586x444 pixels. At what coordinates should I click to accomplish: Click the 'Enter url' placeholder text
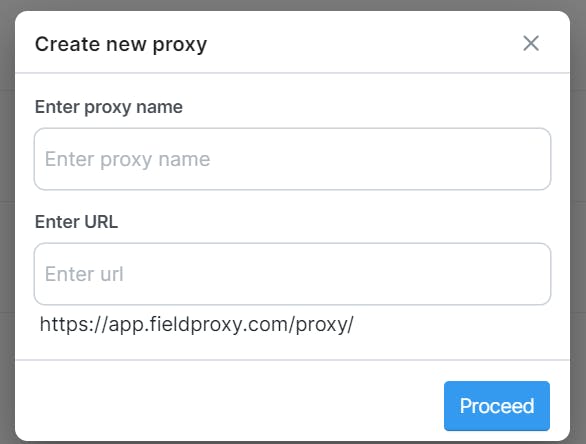click(x=84, y=274)
